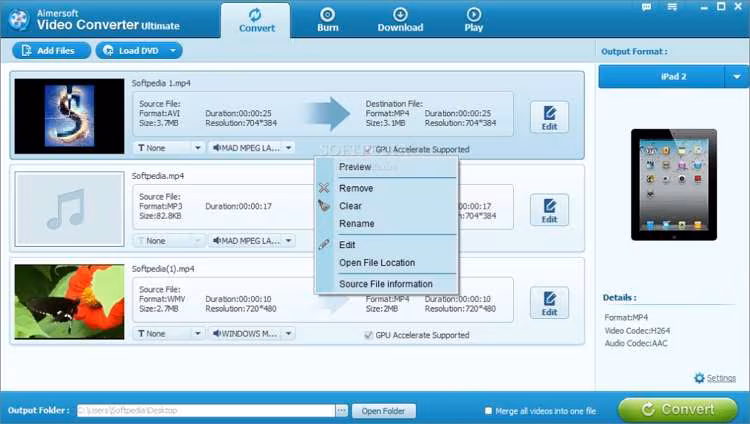750x424 pixels.
Task: Click the Video Codec:H264 detail text
Action: (637, 331)
